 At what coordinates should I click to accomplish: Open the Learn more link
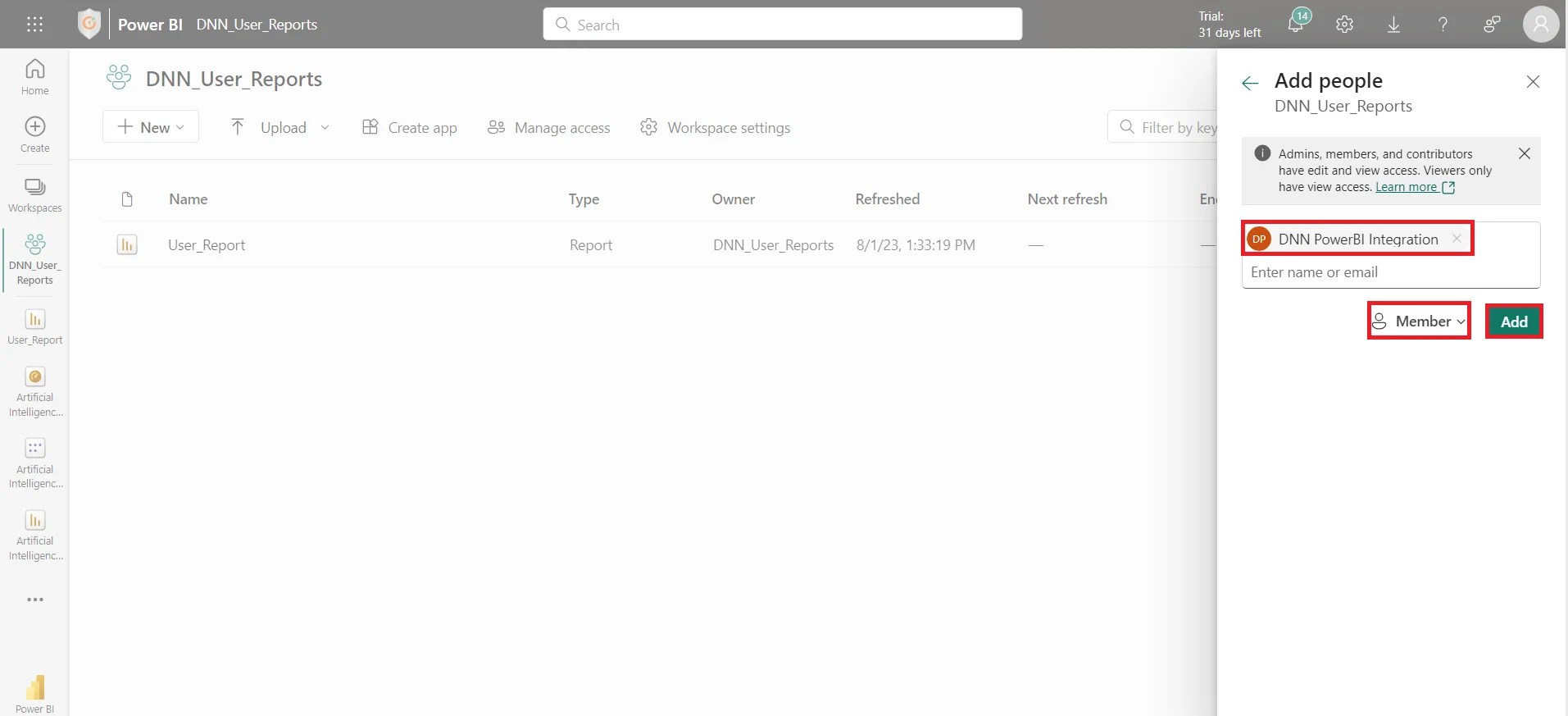tap(1415, 187)
